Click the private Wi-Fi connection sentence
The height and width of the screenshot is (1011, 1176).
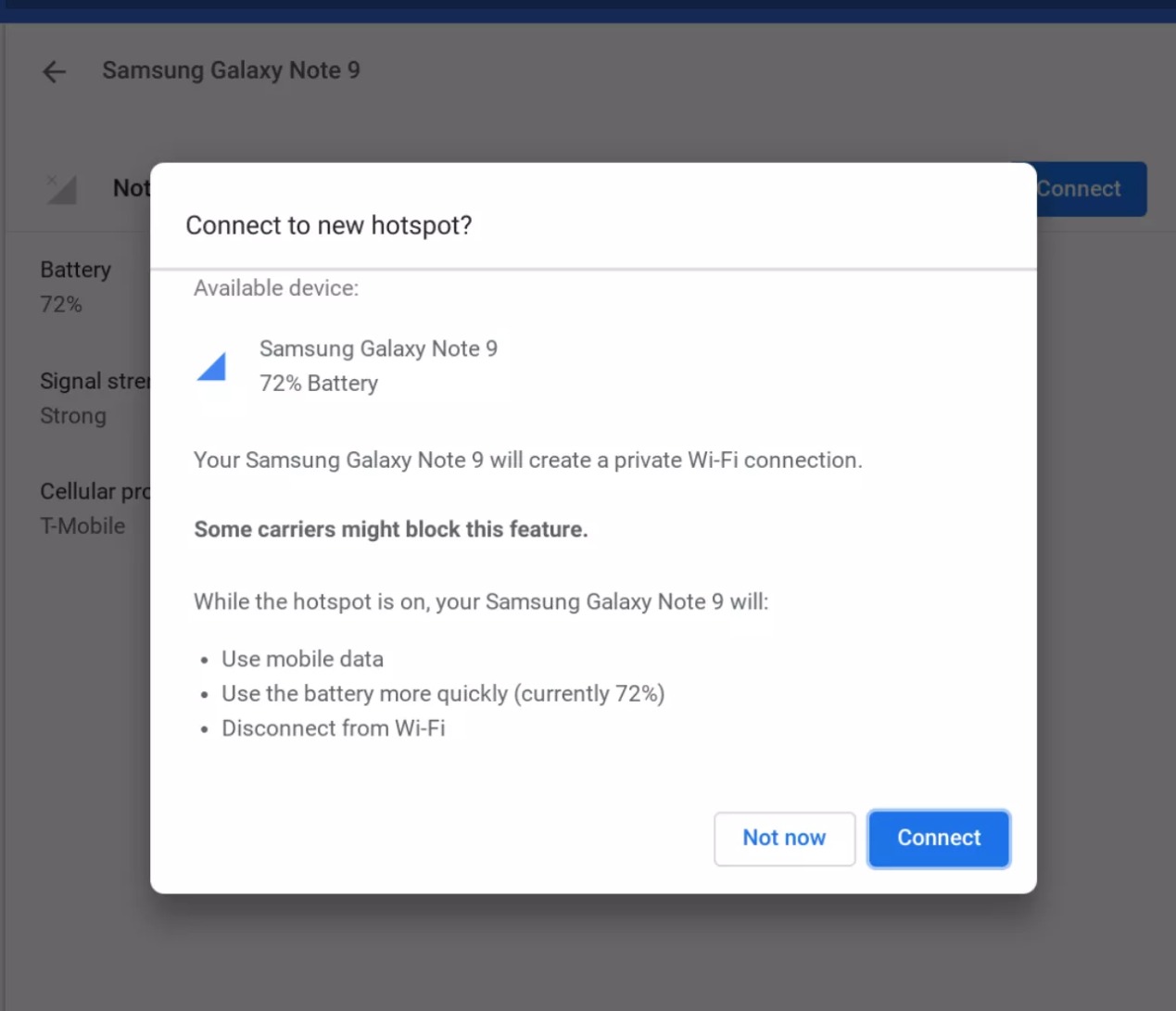point(528,461)
